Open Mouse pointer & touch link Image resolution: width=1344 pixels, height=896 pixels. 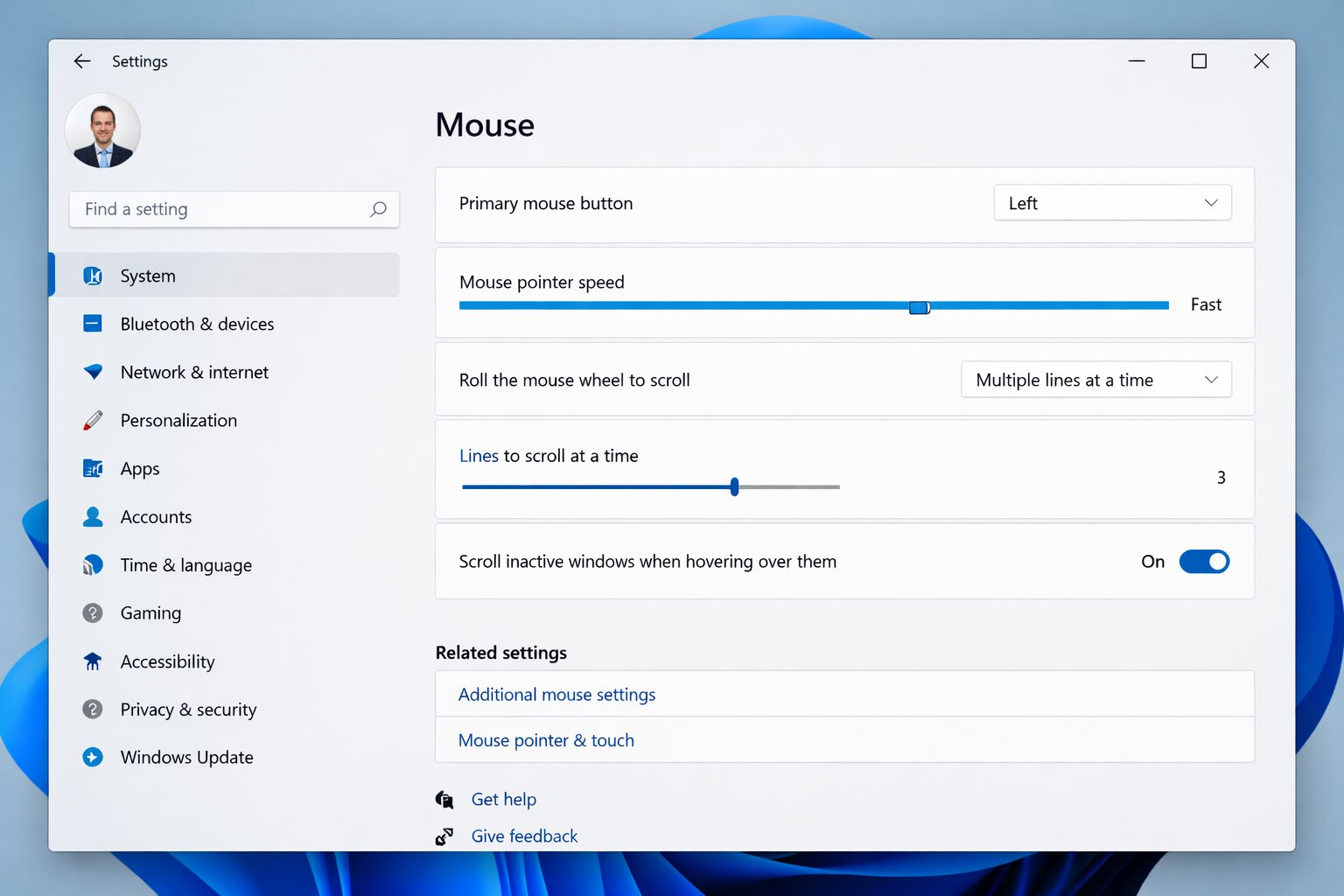(x=546, y=740)
